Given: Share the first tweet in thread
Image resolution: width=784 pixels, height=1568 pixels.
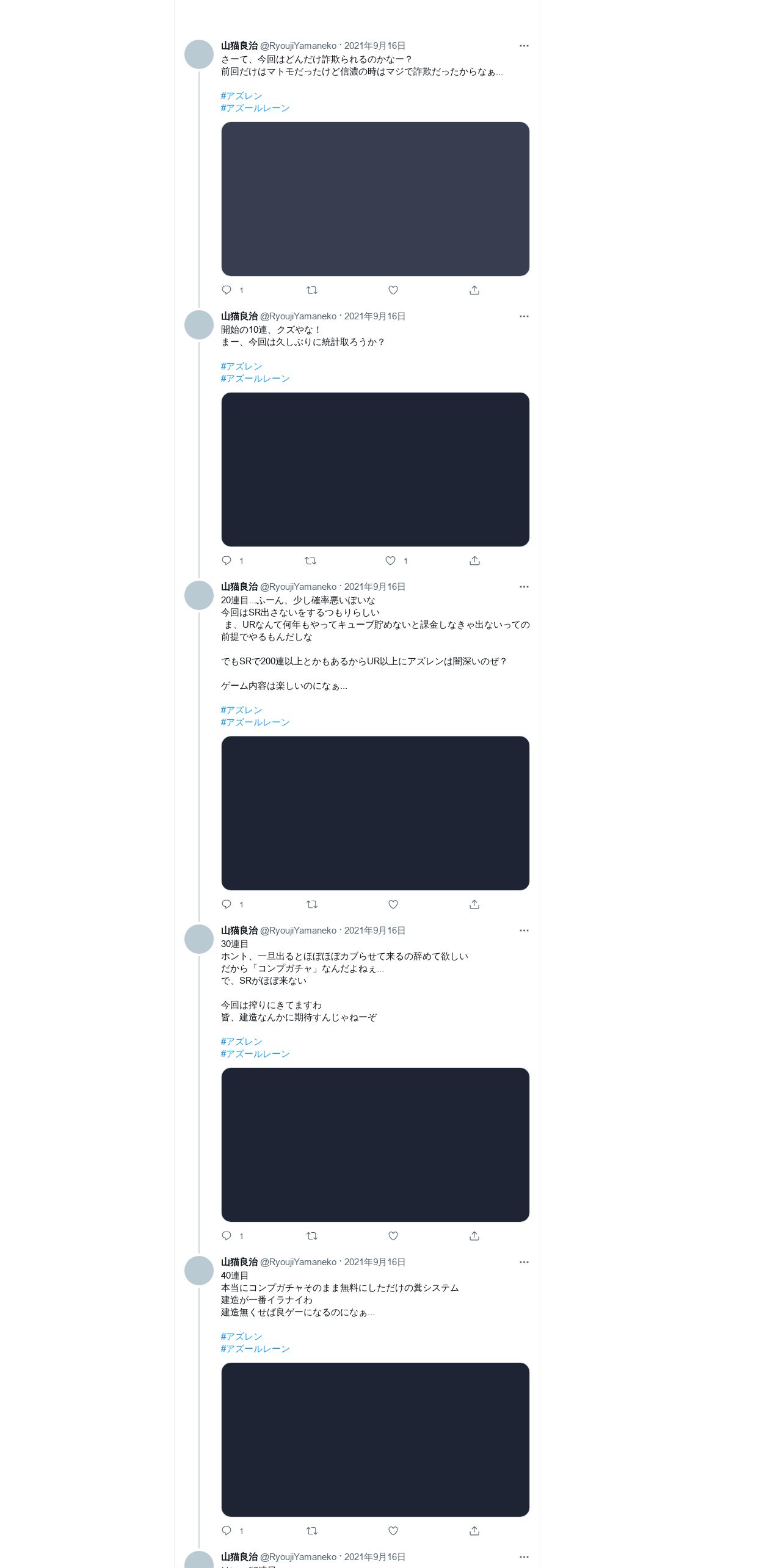Looking at the screenshot, I should [x=474, y=290].
